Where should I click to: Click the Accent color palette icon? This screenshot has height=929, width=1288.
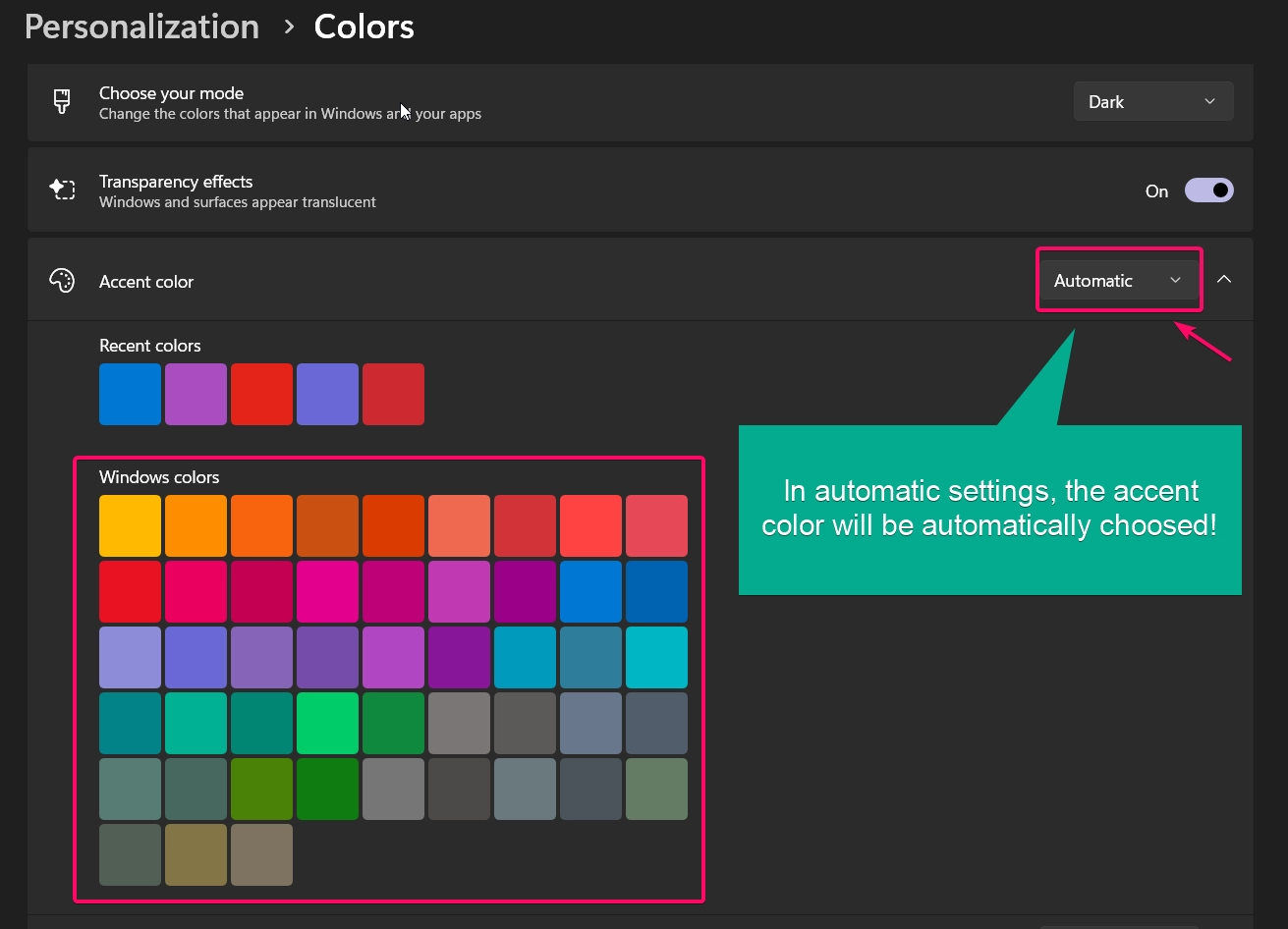click(x=62, y=281)
